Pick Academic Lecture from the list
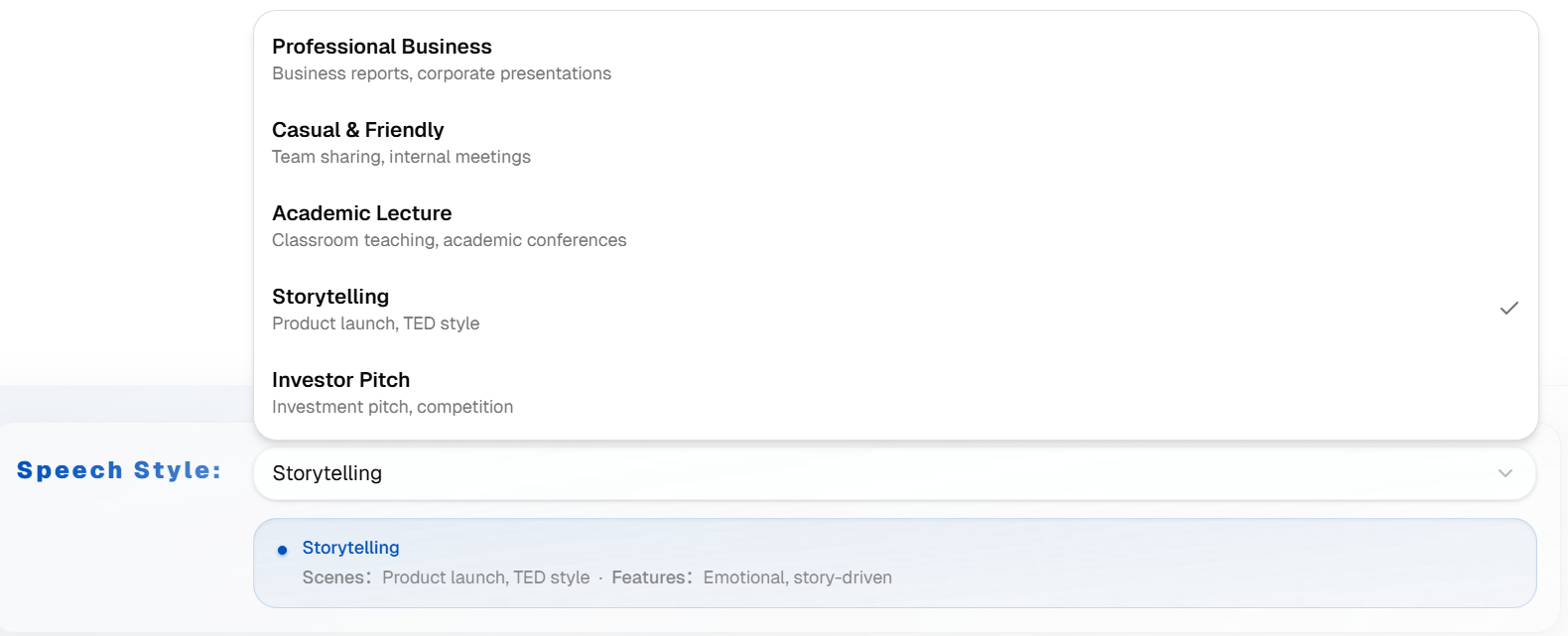Viewport: 1568px width, 636px height. pyautogui.click(x=361, y=213)
